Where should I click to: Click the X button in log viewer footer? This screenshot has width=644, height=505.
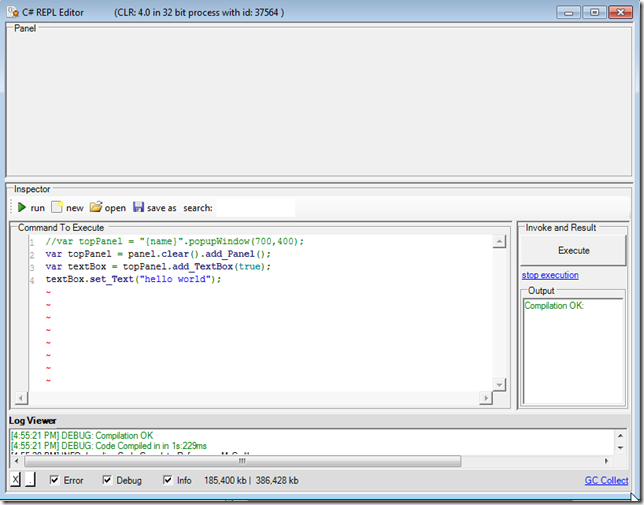[15, 479]
